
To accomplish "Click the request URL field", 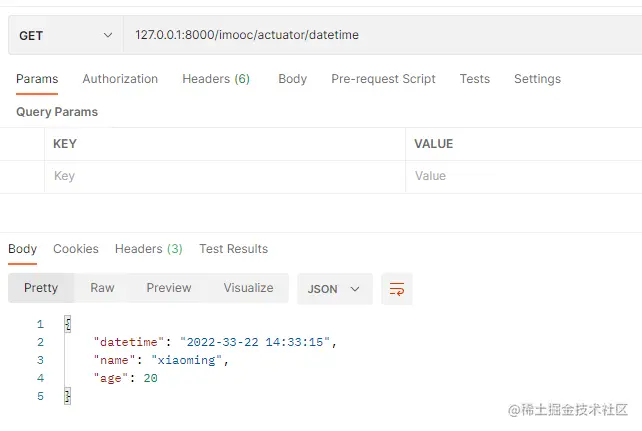I will (380, 35).
